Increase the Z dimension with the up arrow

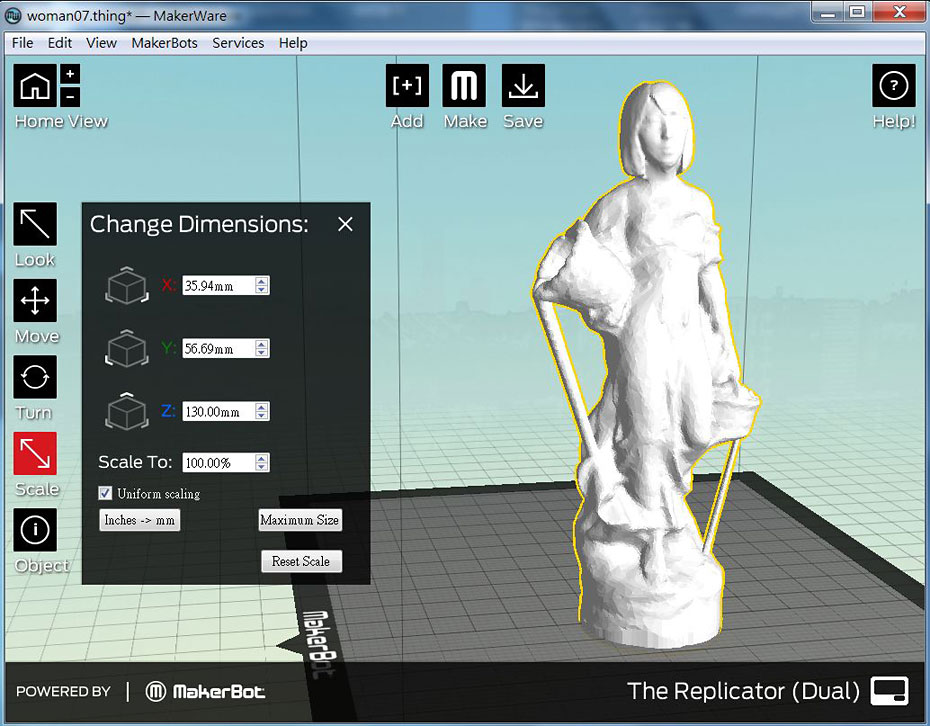tap(262, 407)
